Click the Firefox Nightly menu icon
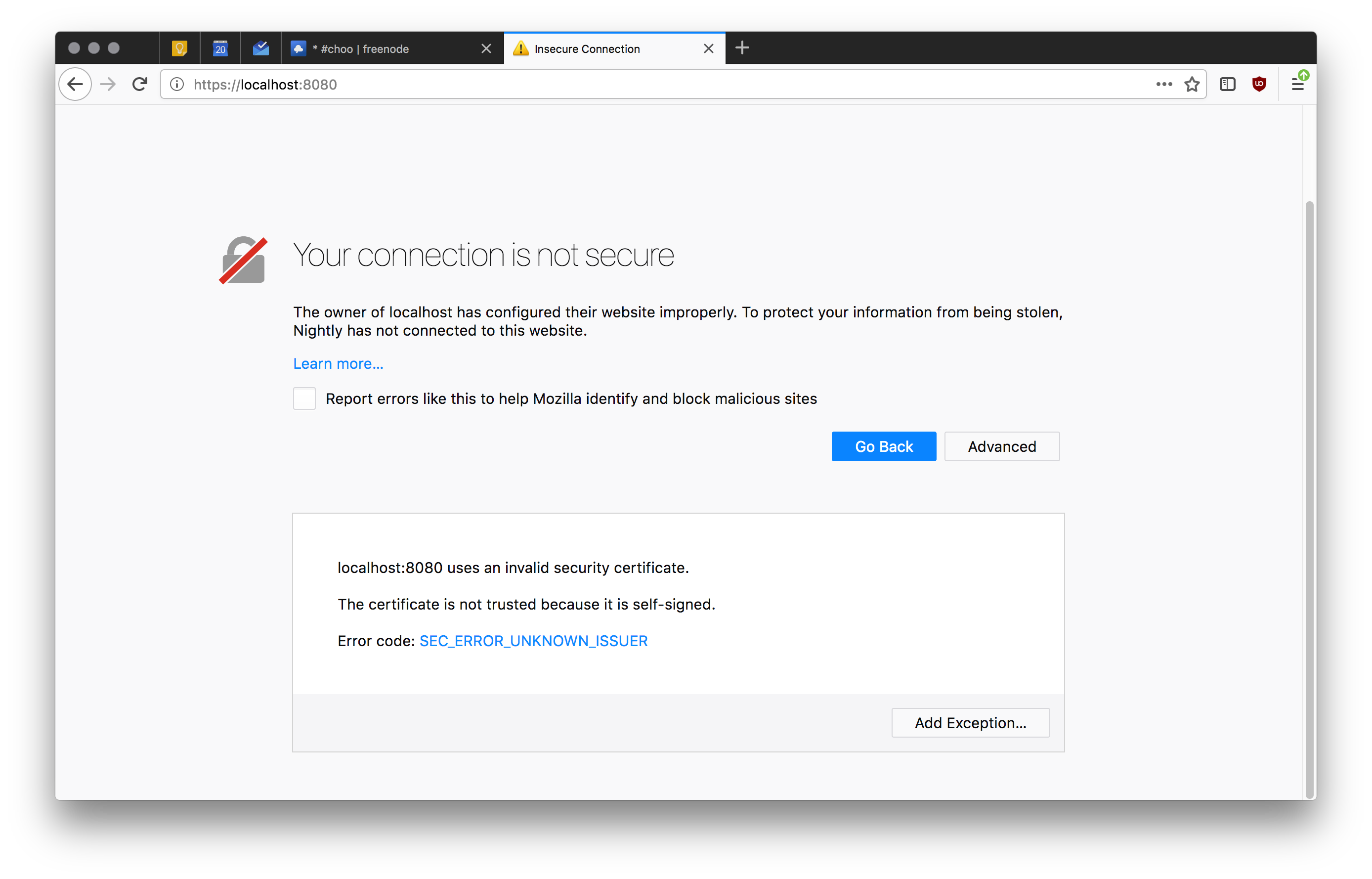The width and height of the screenshot is (1372, 879). pos(1298,84)
